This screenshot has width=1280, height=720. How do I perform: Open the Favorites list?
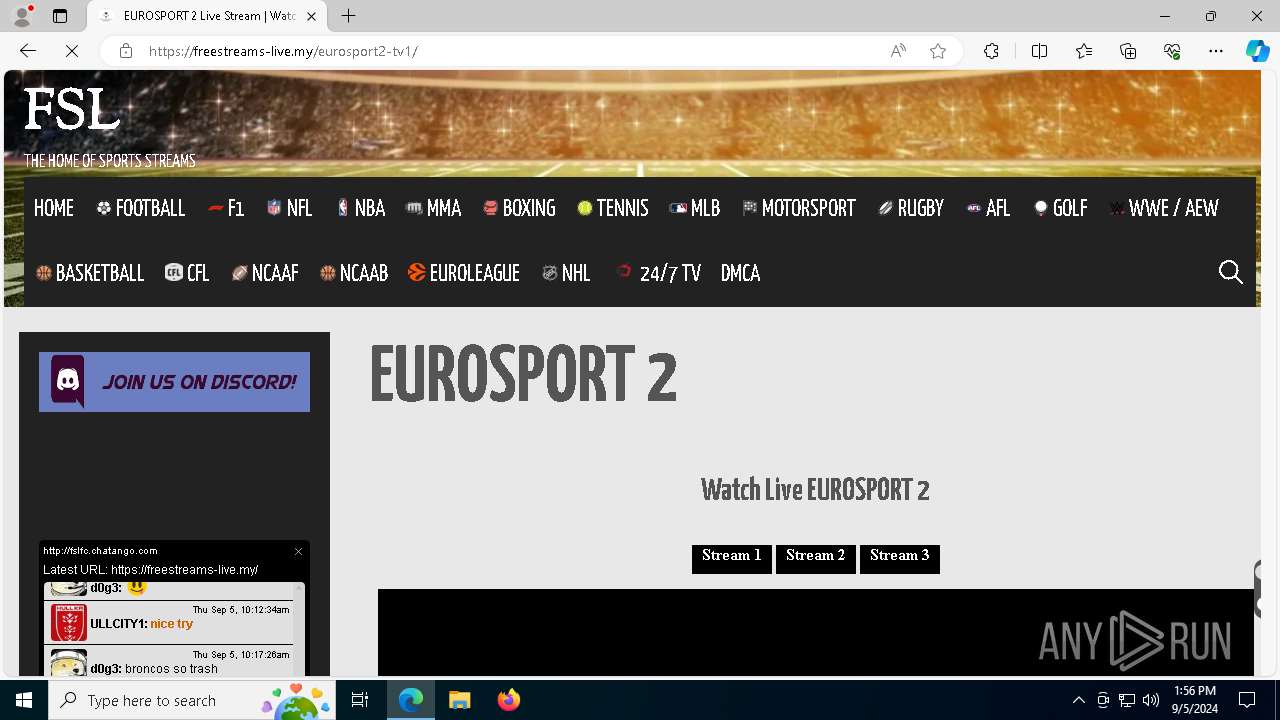1084,51
